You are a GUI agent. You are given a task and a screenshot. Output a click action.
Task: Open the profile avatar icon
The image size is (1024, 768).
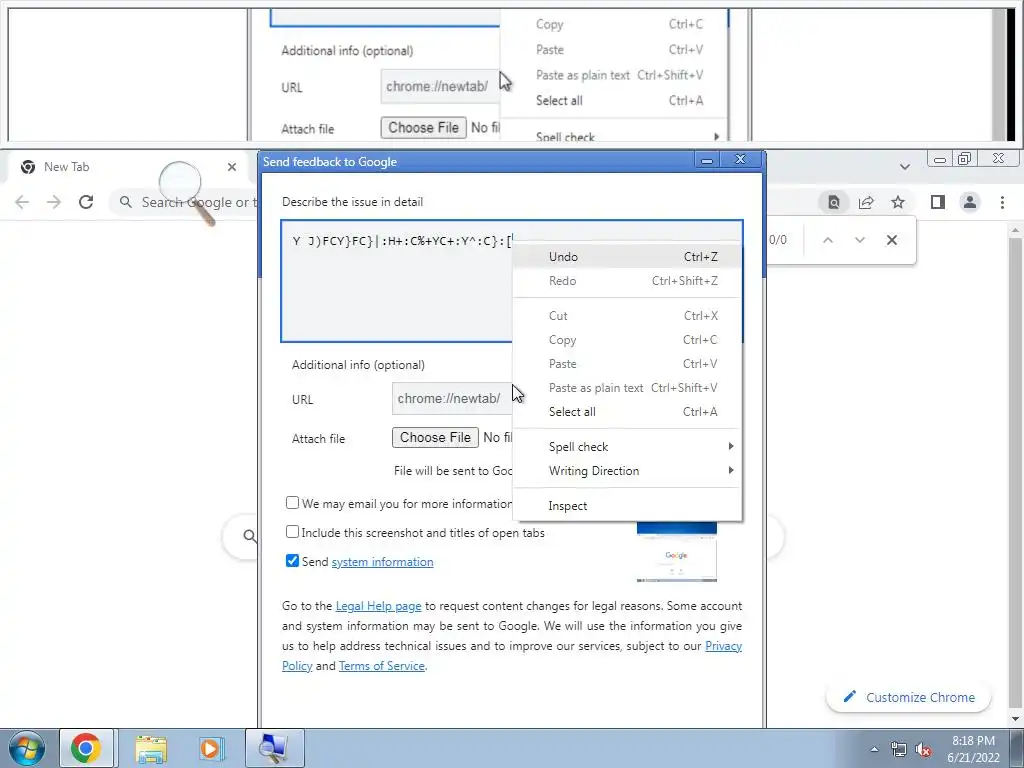click(970, 202)
